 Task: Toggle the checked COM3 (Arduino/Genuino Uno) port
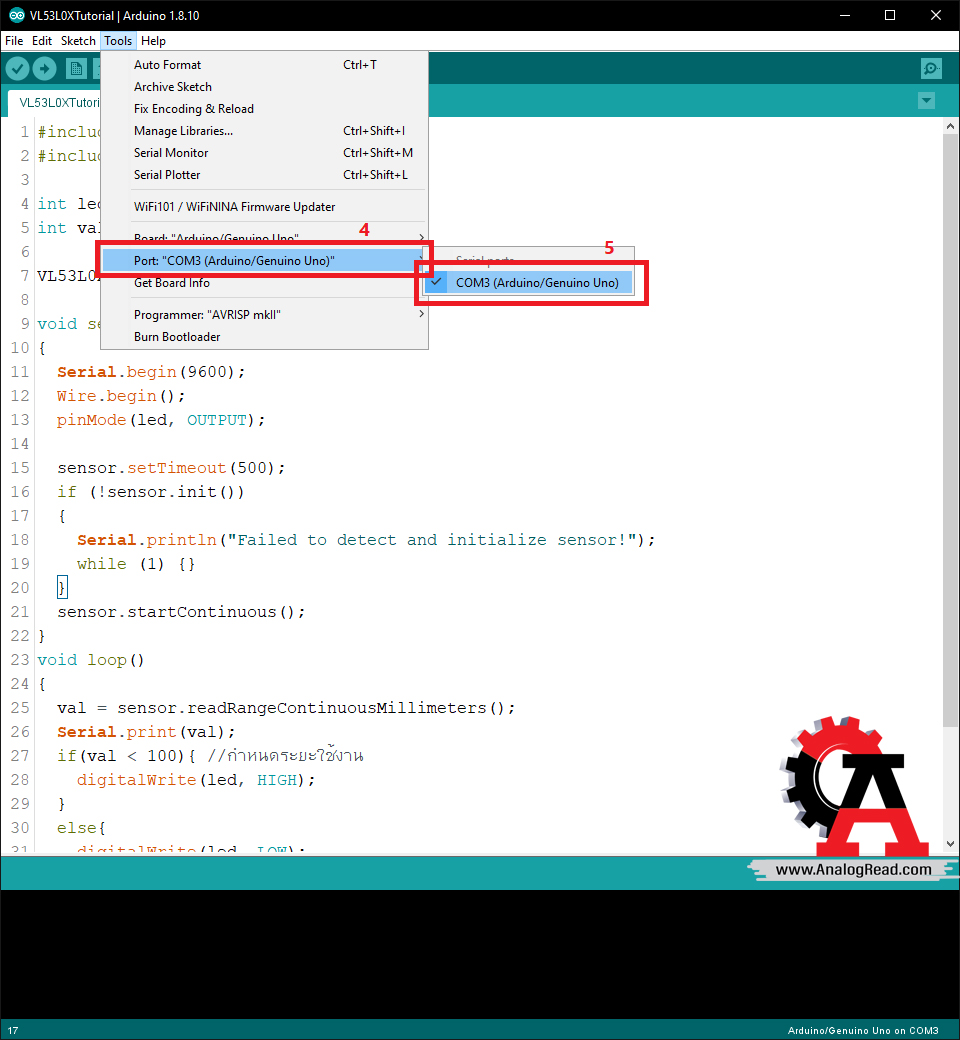click(529, 283)
